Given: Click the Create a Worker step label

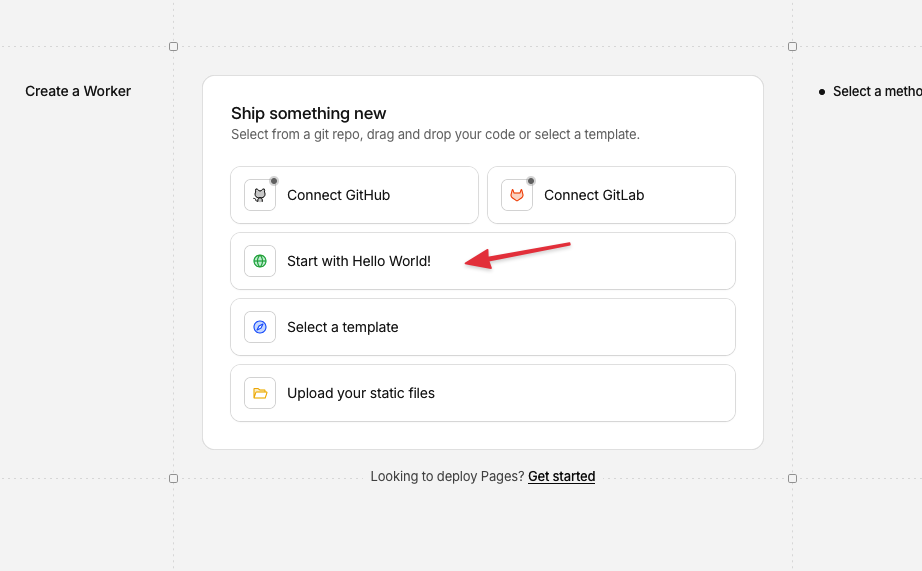Looking at the screenshot, I should pyautogui.click(x=78, y=91).
